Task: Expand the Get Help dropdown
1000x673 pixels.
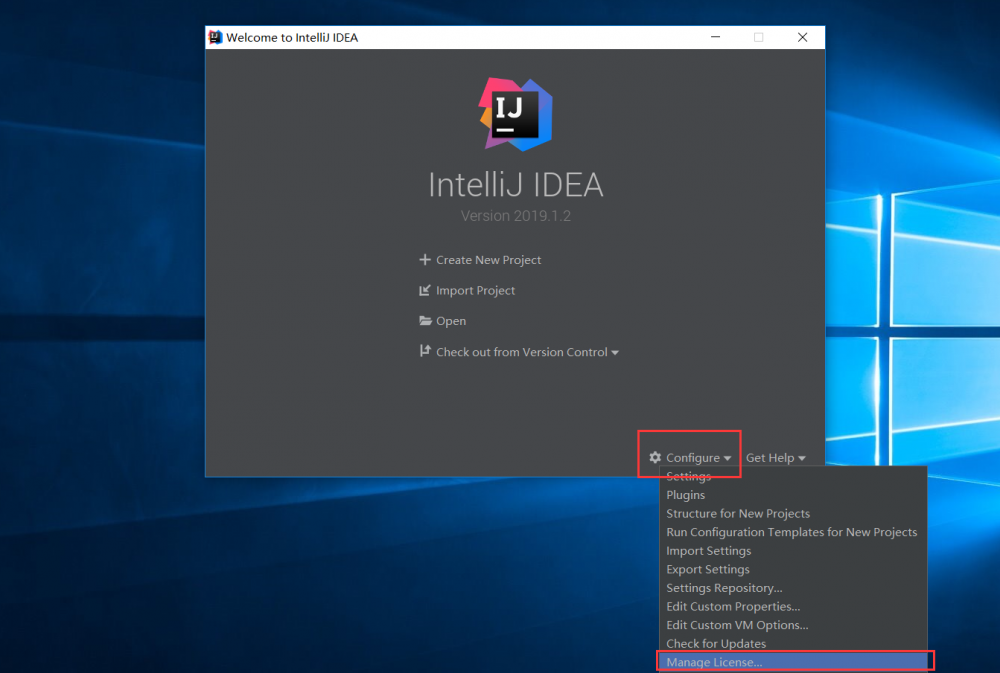Action: point(776,457)
